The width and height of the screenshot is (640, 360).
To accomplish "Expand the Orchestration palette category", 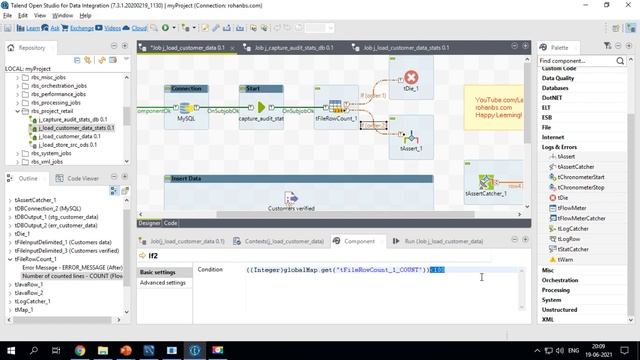I will (x=560, y=280).
